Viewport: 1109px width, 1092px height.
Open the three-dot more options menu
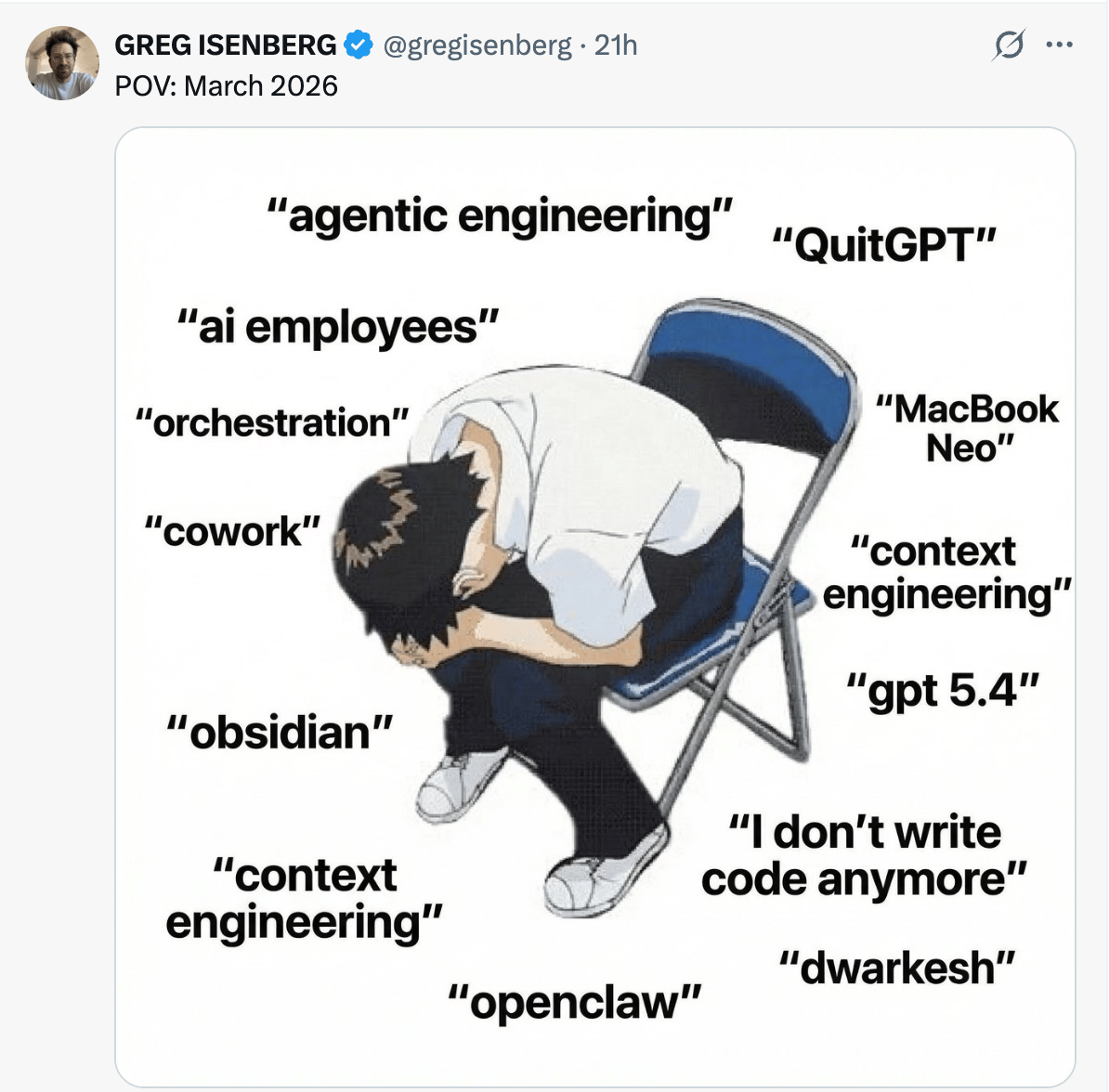tap(1059, 45)
